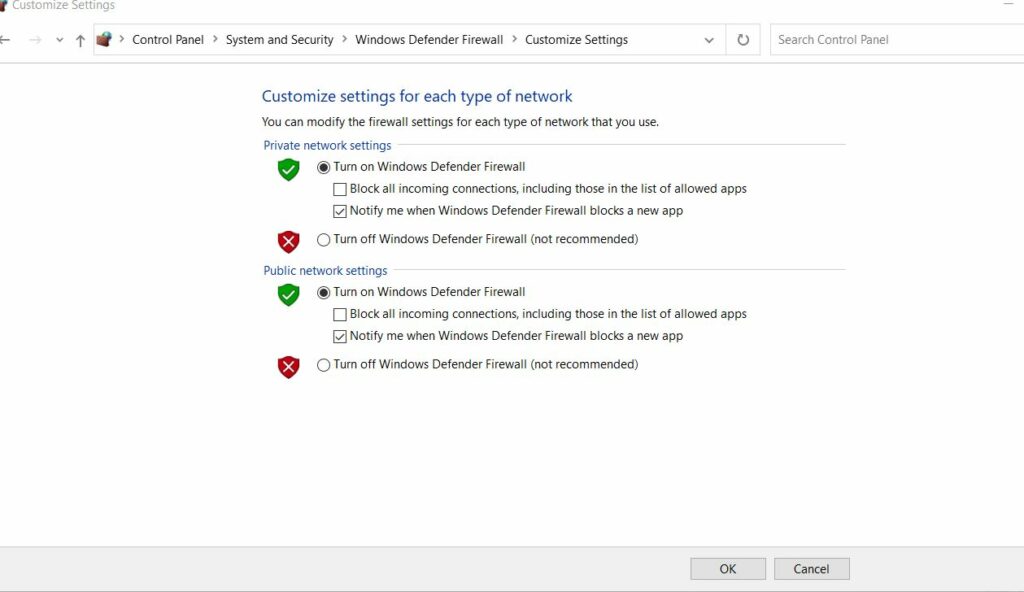Image resolution: width=1024 pixels, height=592 pixels.
Task: Open the Recent locations dropdown arrow
Action: pyautogui.click(x=59, y=40)
